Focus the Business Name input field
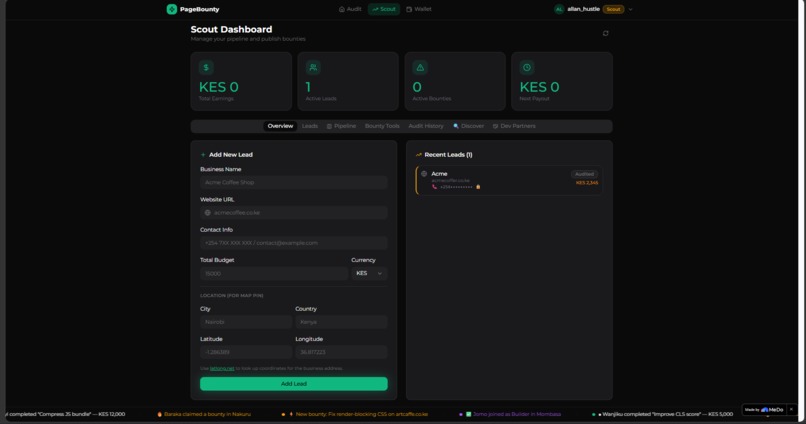 tap(294, 182)
